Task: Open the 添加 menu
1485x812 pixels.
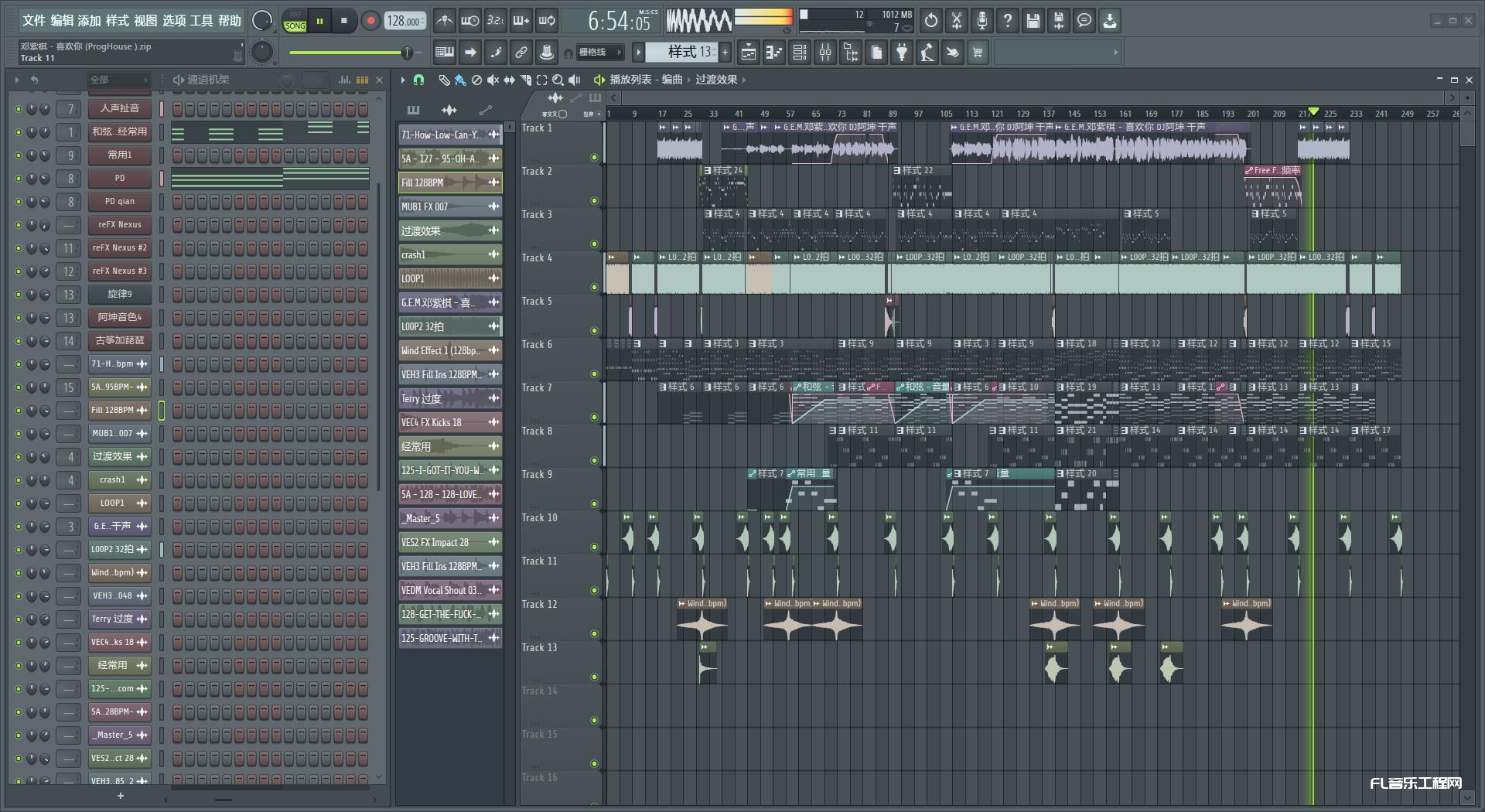Action: (90, 21)
